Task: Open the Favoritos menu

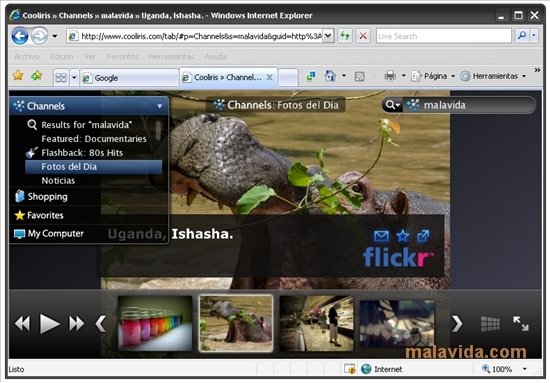Action: point(122,56)
